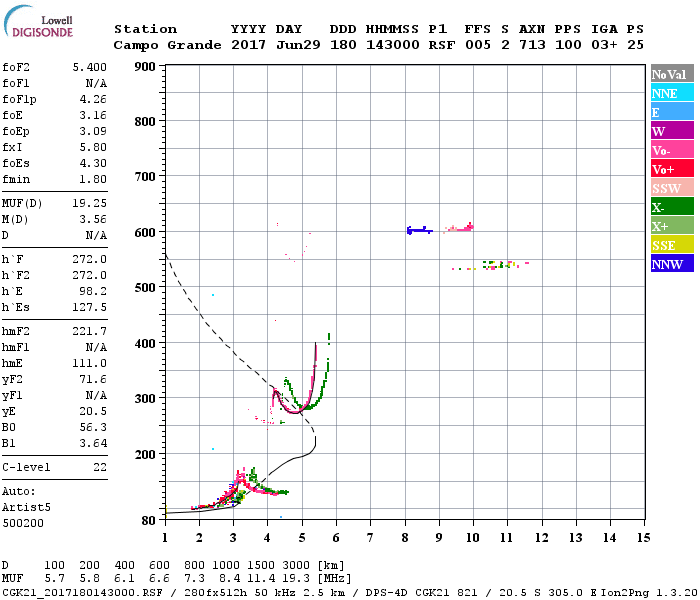700x600 pixels.
Task: Click the SSW light pink legend swatch
Action: tap(672, 188)
